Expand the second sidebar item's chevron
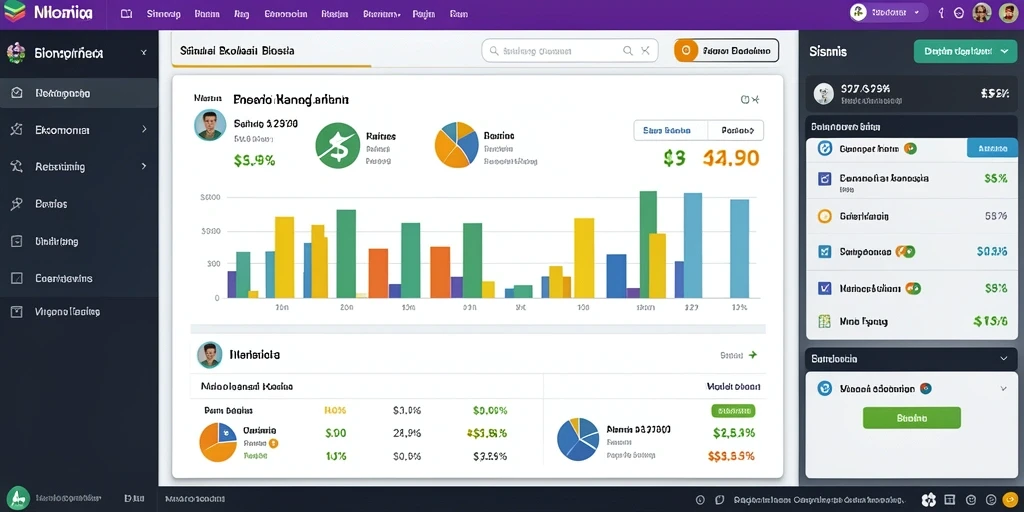The height and width of the screenshot is (512, 1024). coord(144,130)
